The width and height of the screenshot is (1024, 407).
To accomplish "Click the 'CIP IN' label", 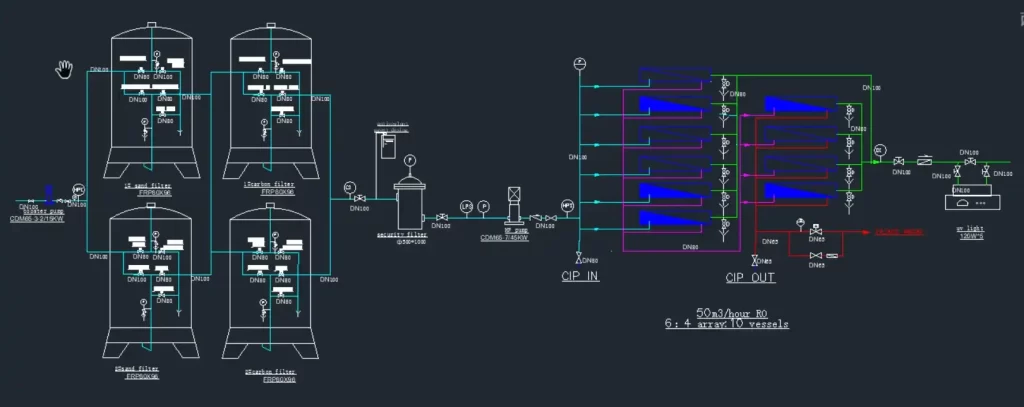I will coord(580,276).
